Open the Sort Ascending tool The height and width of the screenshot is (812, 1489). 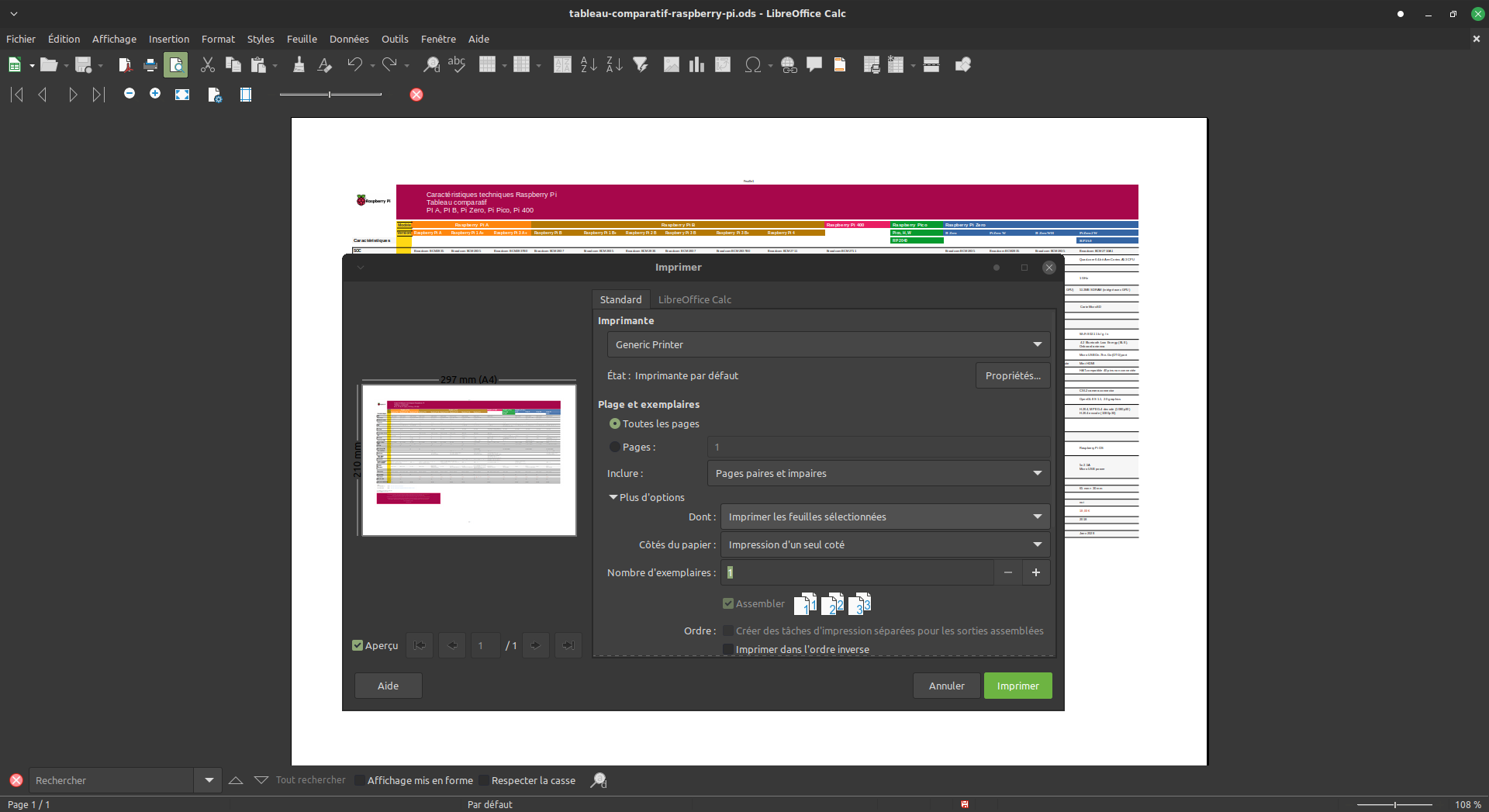pos(589,65)
